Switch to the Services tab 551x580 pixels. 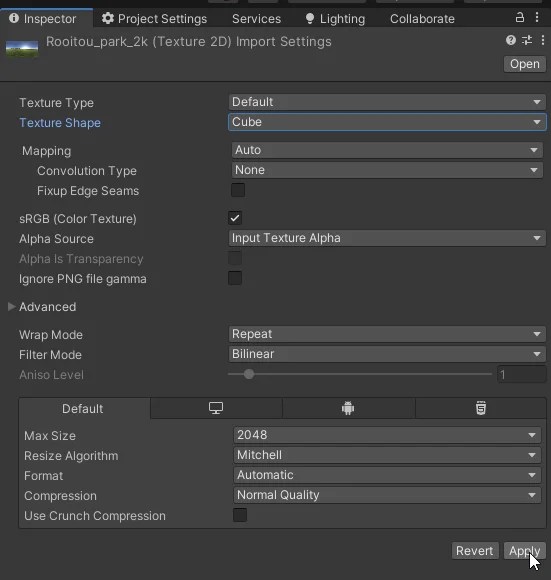pyautogui.click(x=256, y=18)
